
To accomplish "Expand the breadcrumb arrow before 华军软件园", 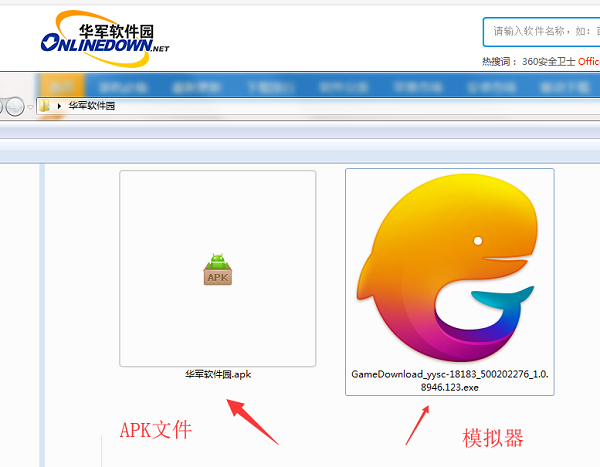I will point(59,106).
